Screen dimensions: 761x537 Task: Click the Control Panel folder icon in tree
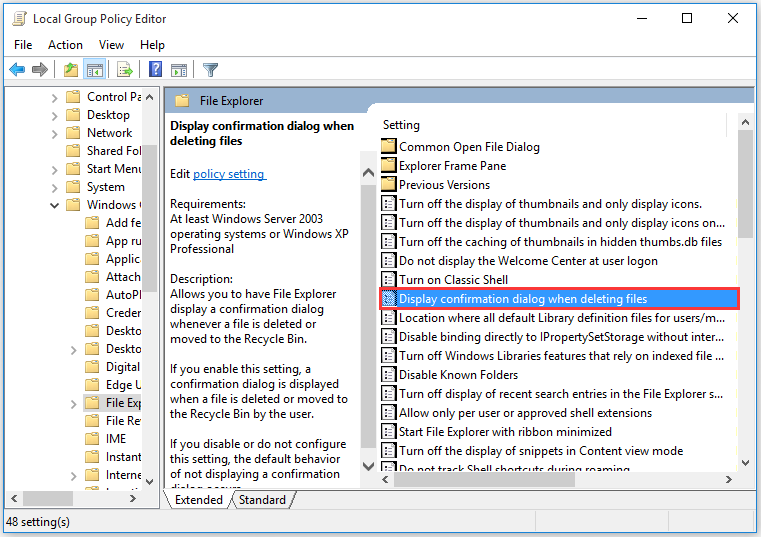(x=73, y=97)
